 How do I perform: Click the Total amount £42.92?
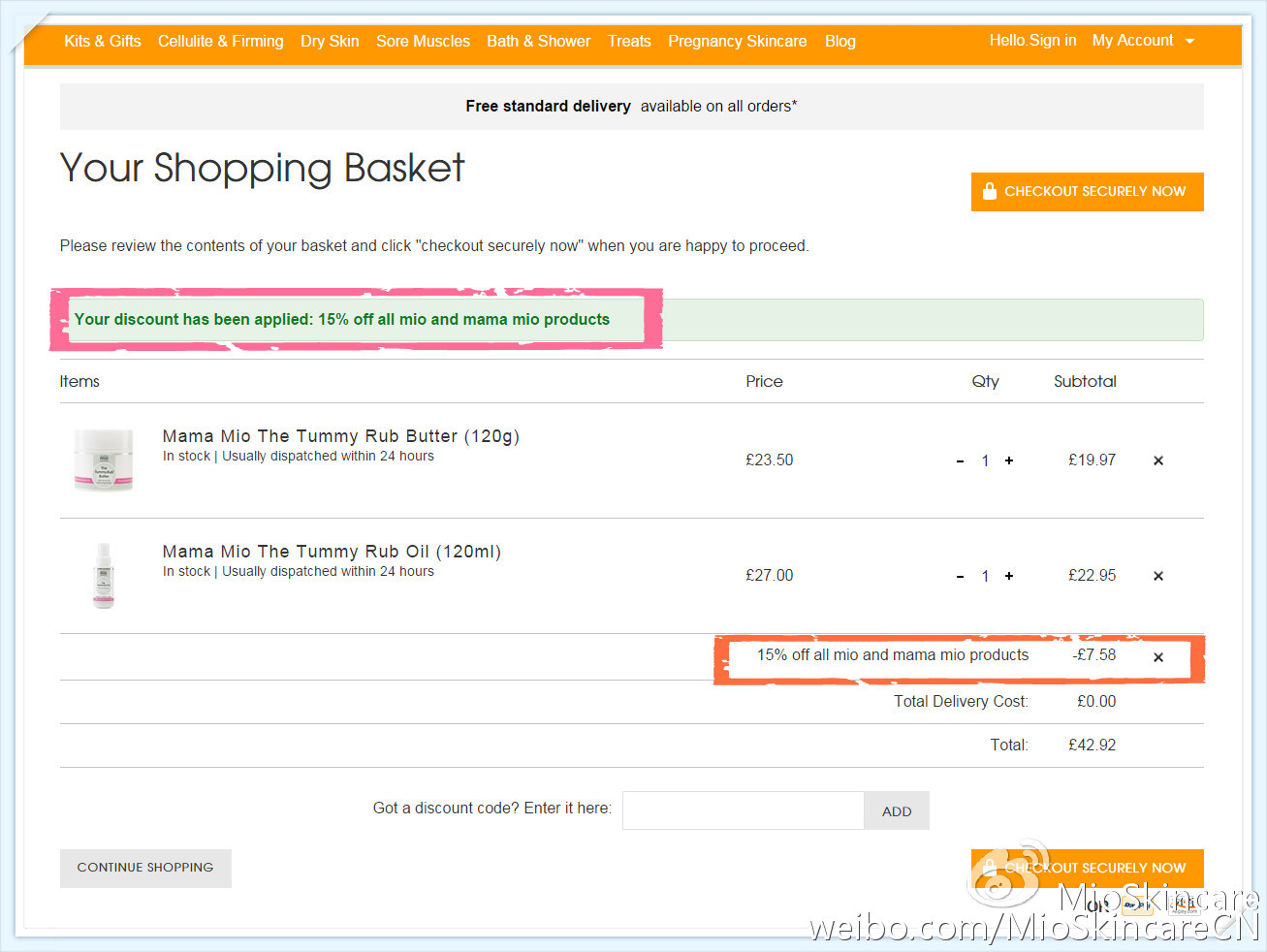1093,745
